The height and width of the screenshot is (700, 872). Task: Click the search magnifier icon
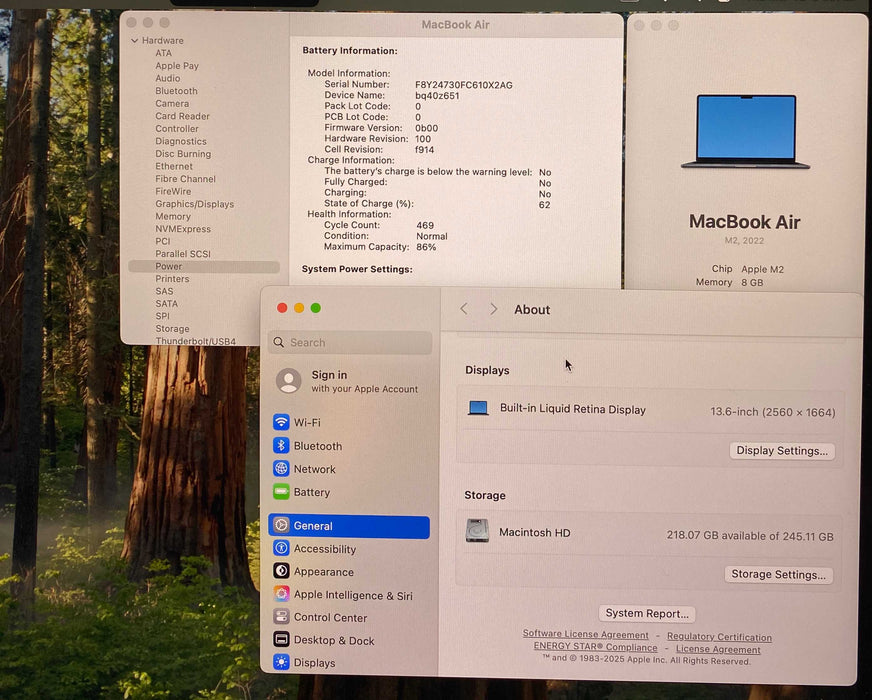279,342
